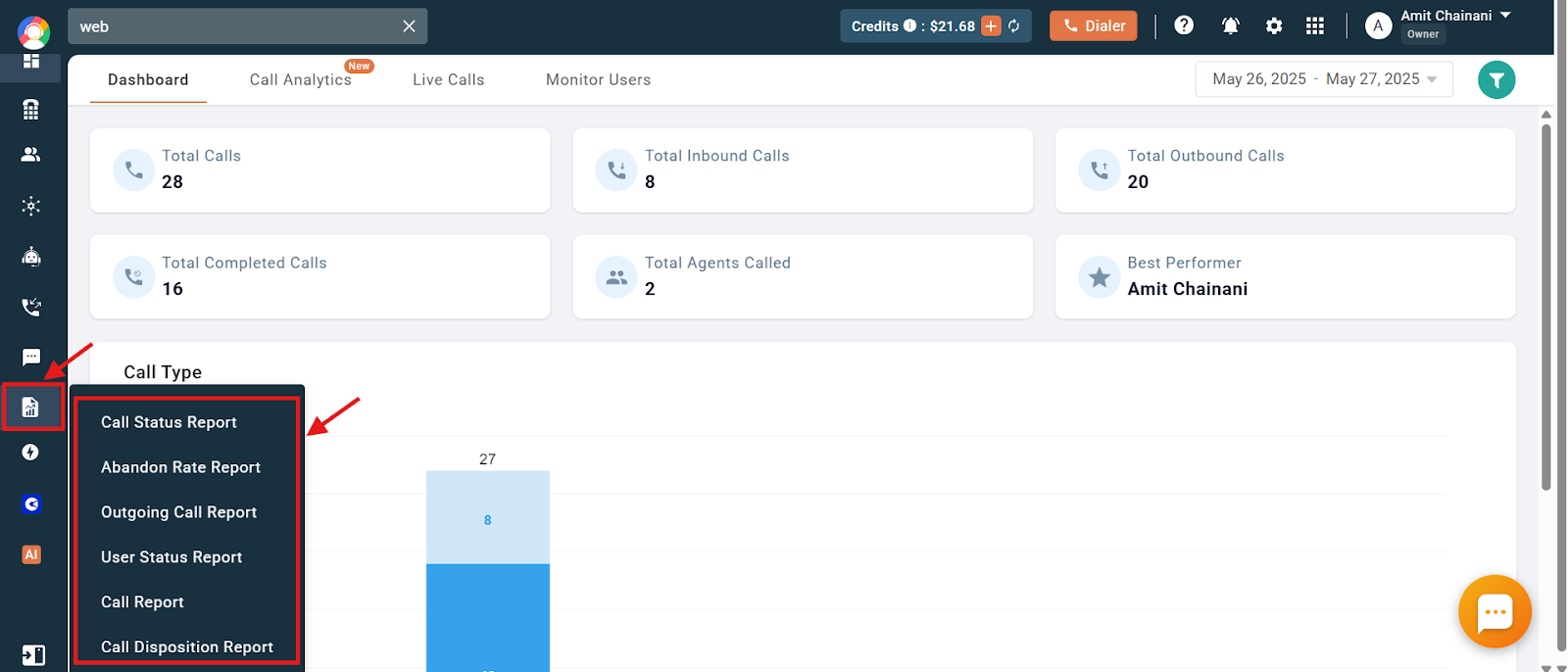Viewport: 1568px width, 672px height.
Task: Click the green filter funnel button
Action: [1496, 80]
